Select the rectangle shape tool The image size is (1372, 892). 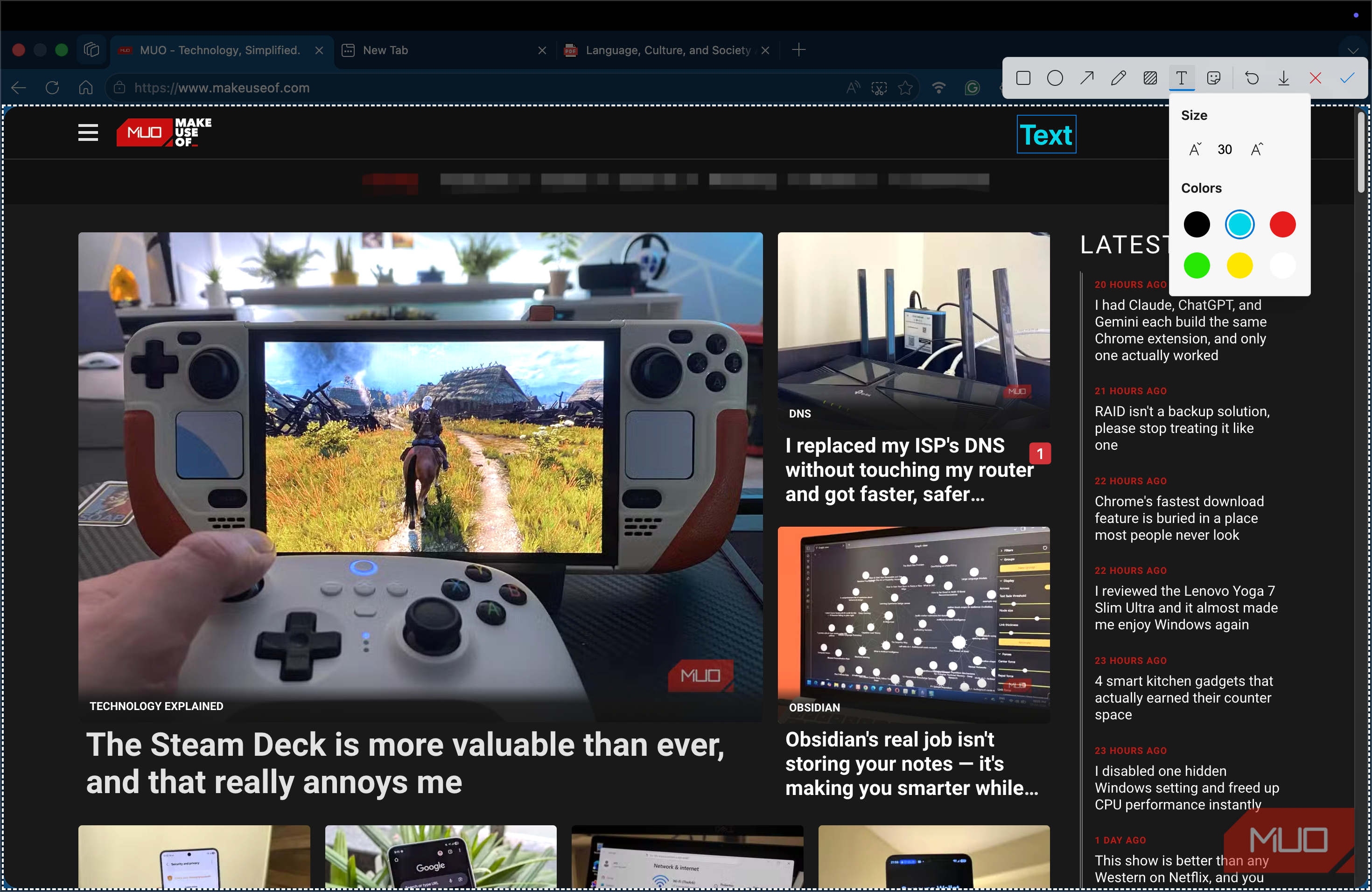coord(1023,78)
